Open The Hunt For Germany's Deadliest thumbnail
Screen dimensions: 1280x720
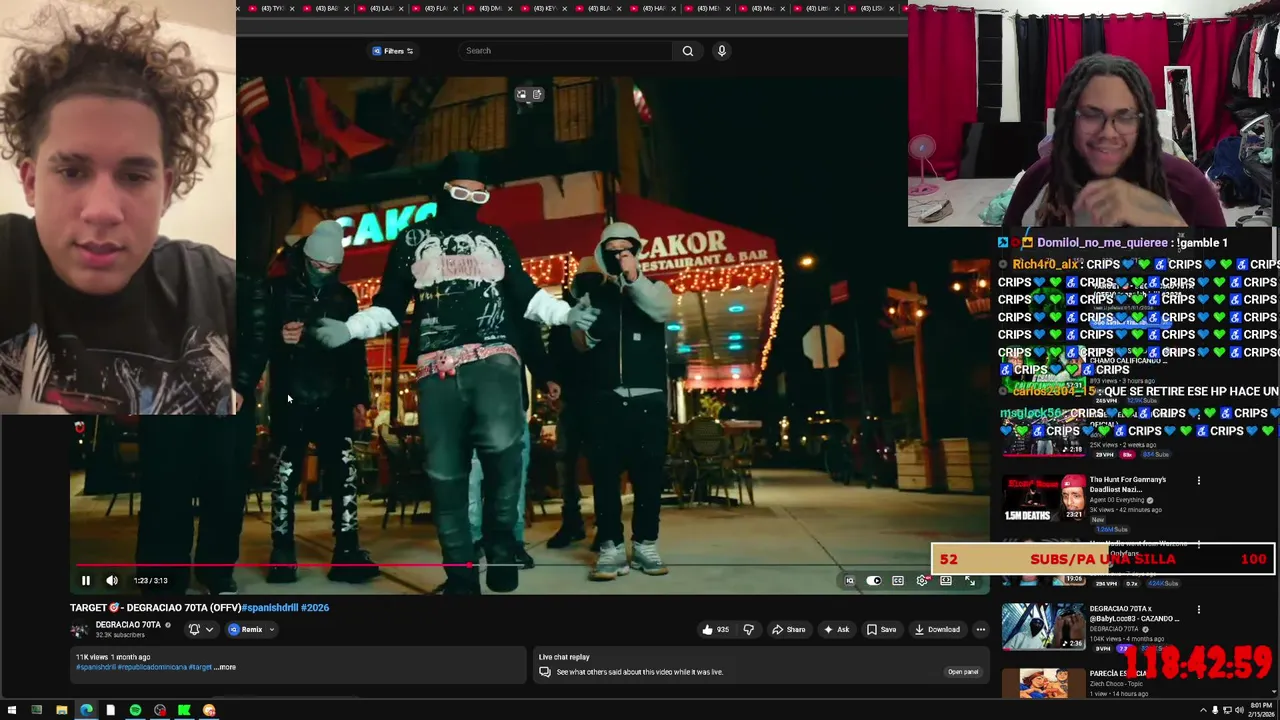(x=1043, y=498)
